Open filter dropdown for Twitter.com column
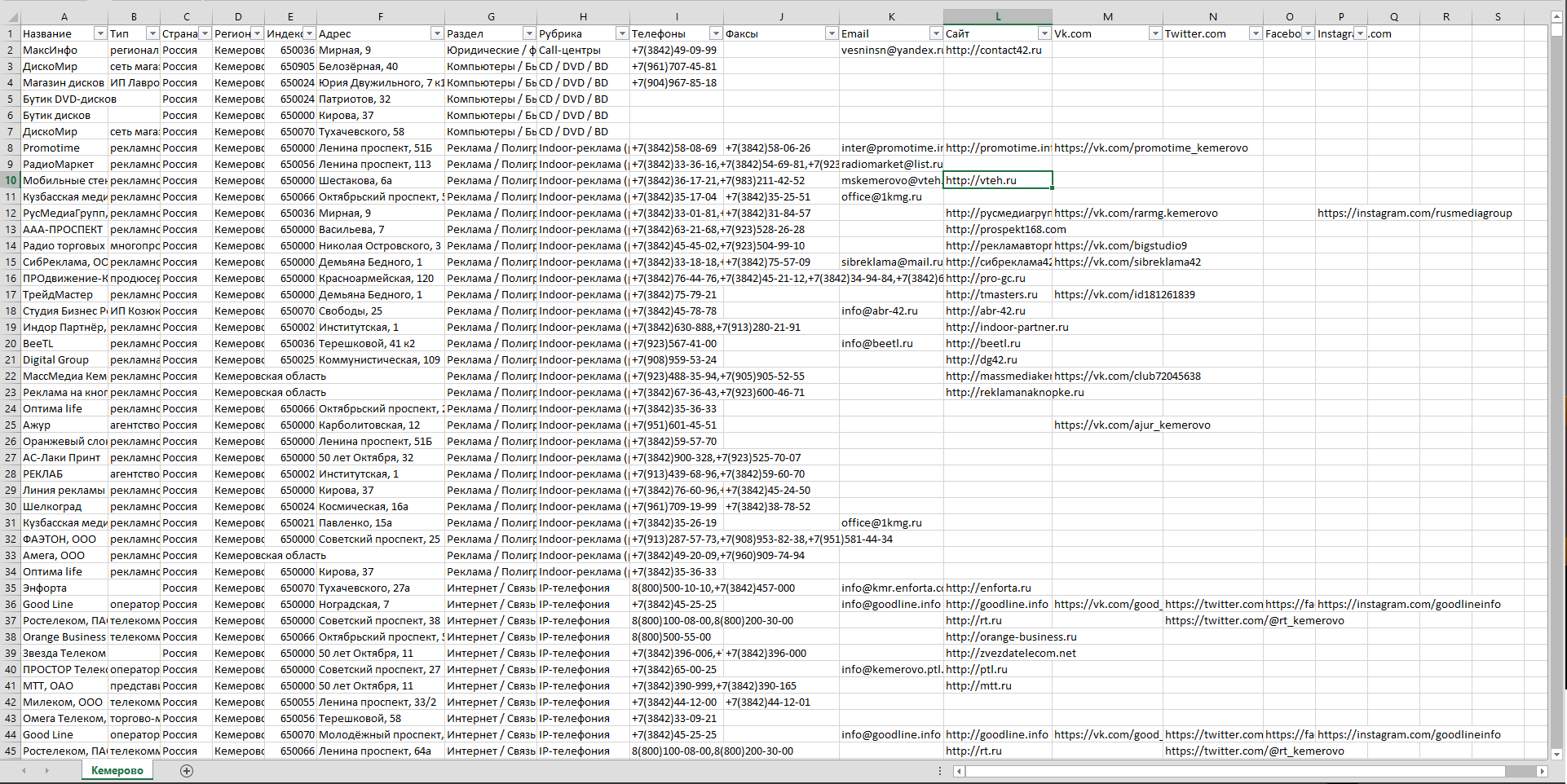1567x784 pixels. (x=1256, y=33)
